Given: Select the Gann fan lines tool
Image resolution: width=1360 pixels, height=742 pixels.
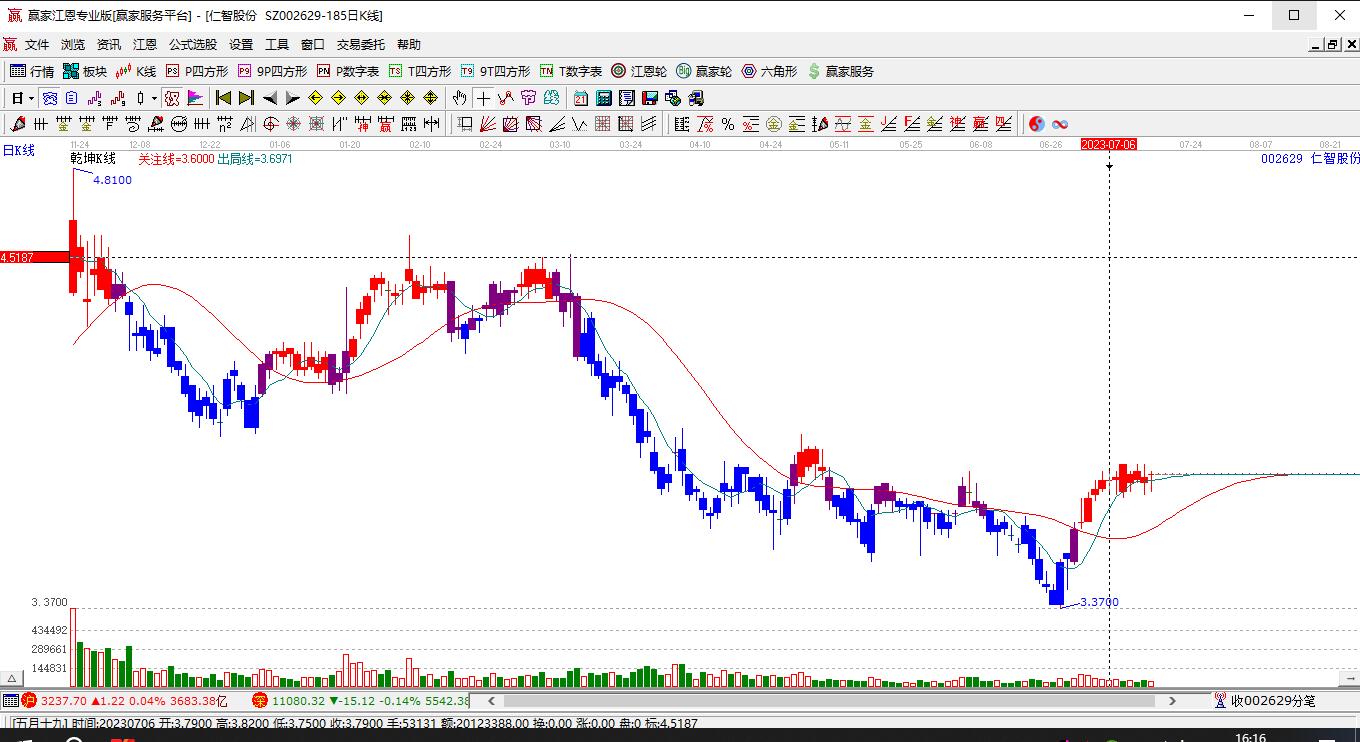Looking at the screenshot, I should tap(488, 124).
